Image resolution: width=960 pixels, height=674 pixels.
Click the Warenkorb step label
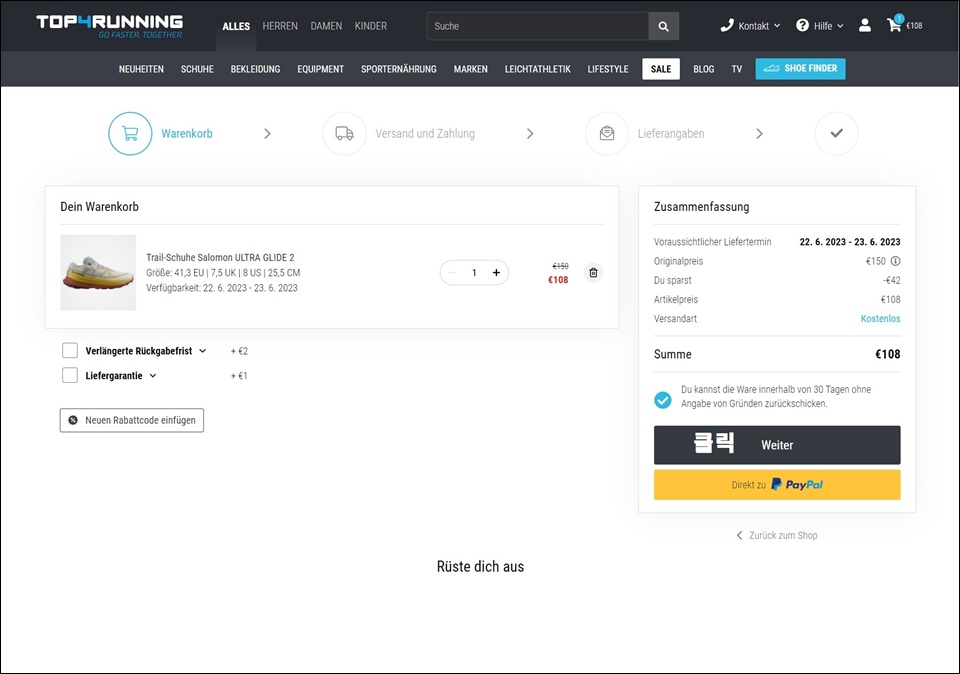tap(187, 133)
